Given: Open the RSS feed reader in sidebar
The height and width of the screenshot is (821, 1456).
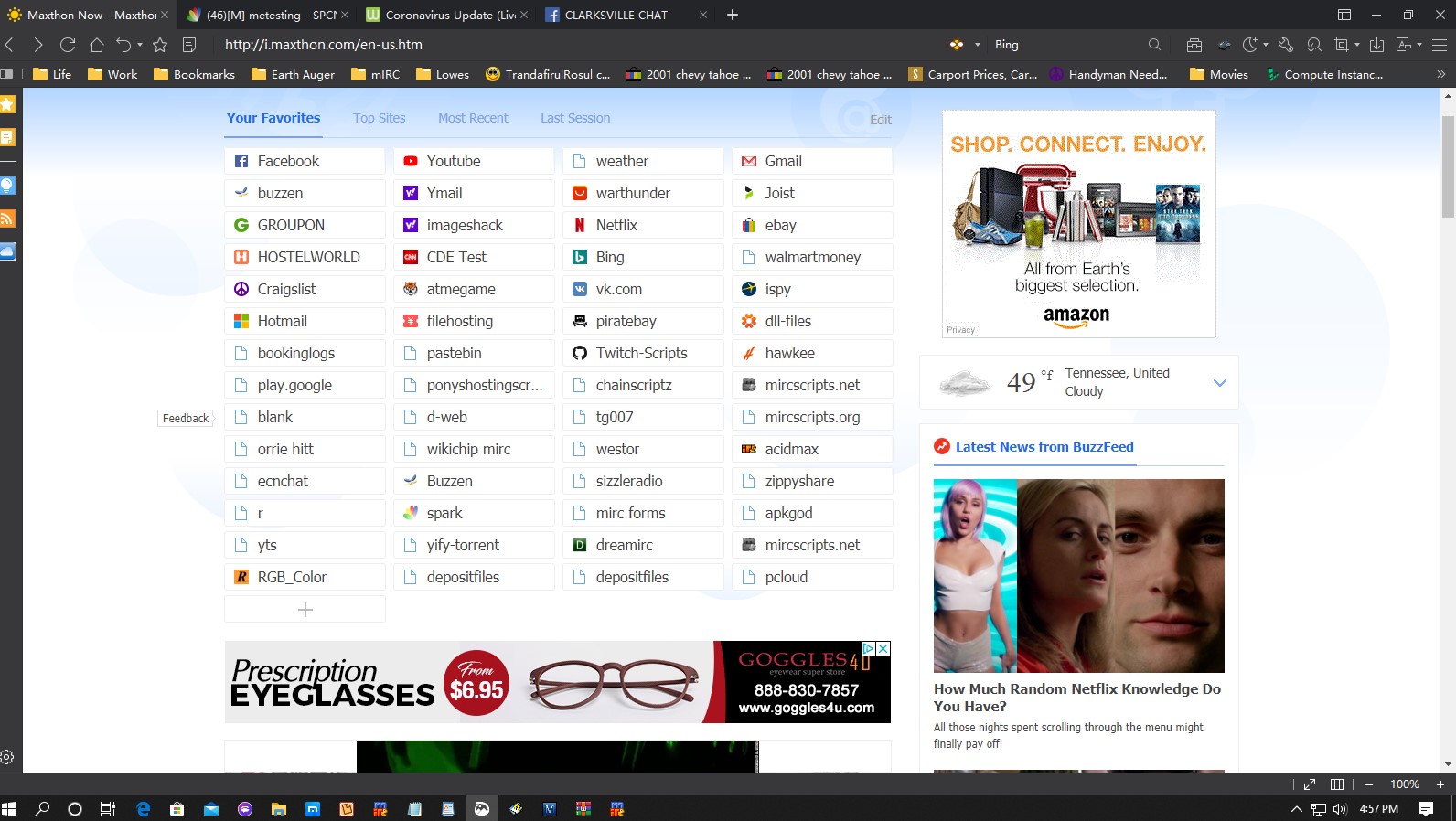Looking at the screenshot, I should (7, 218).
